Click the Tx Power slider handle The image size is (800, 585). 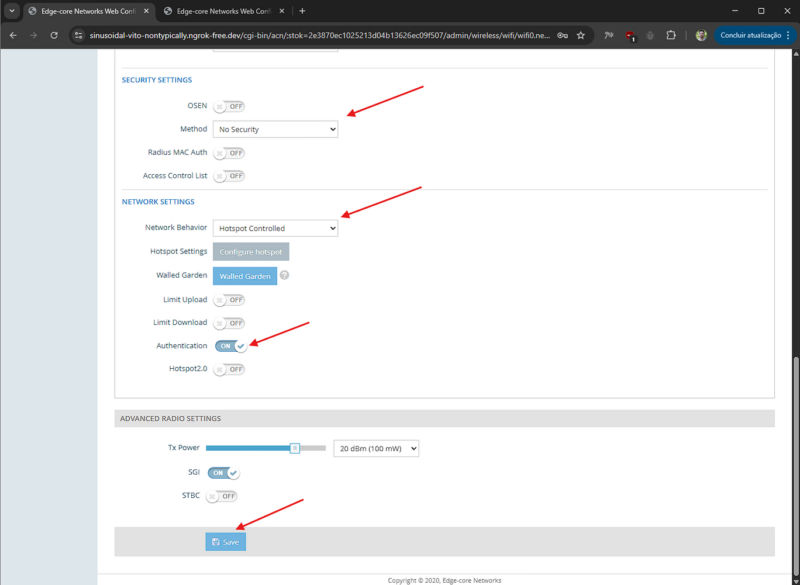pyautogui.click(x=295, y=448)
